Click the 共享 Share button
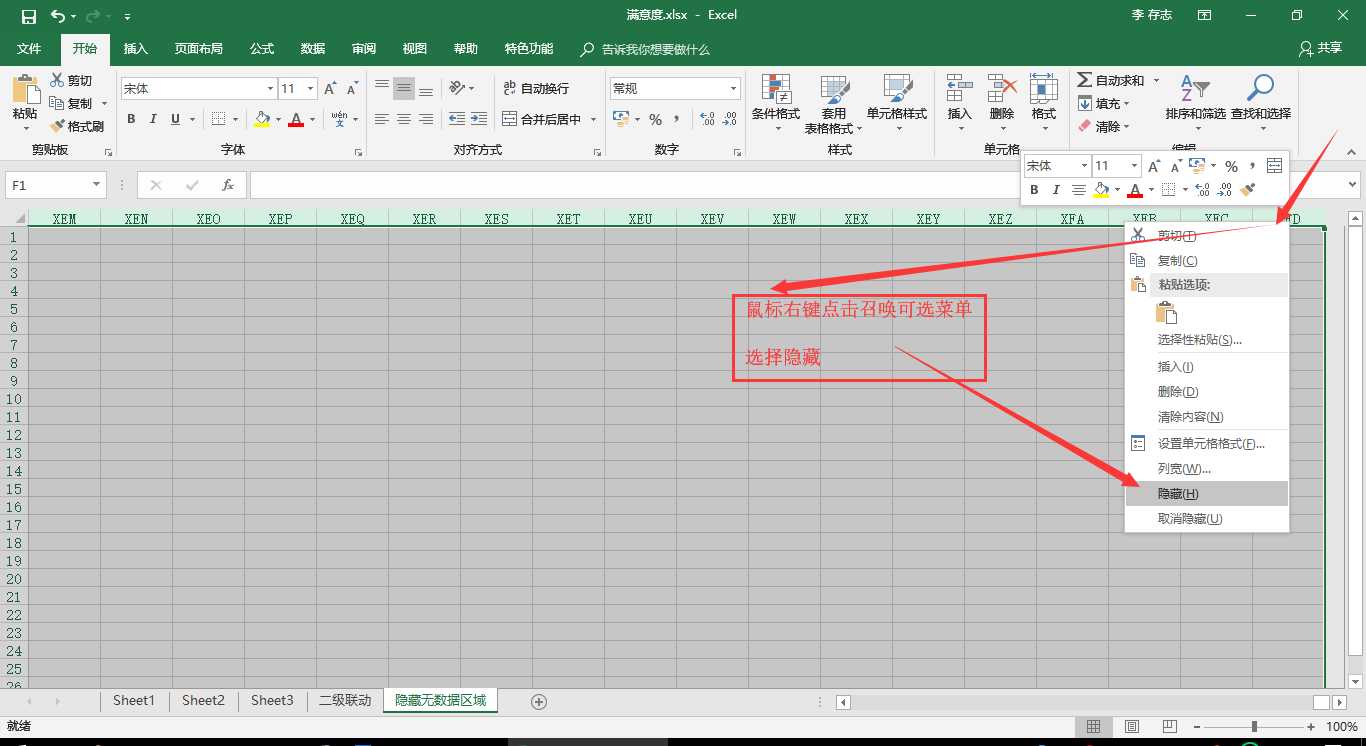The image size is (1366, 746). (1320, 48)
